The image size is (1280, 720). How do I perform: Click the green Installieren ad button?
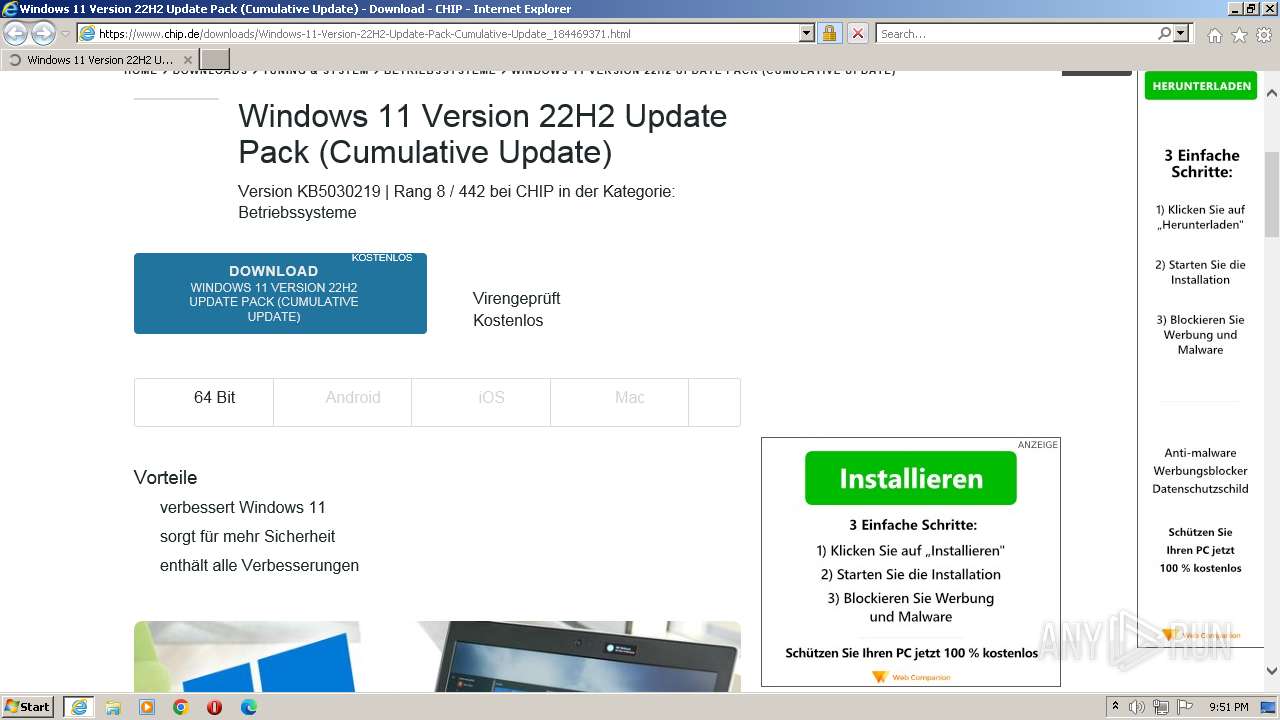pos(911,478)
